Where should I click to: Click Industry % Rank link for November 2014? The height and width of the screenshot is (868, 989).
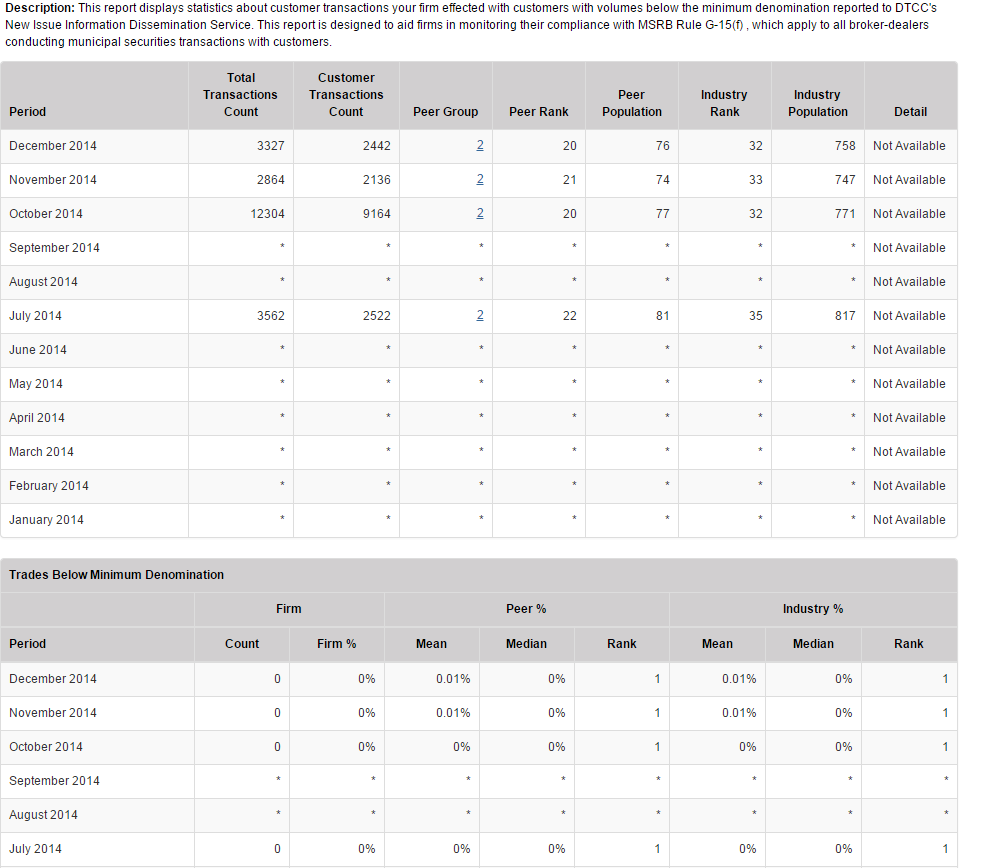coord(945,713)
